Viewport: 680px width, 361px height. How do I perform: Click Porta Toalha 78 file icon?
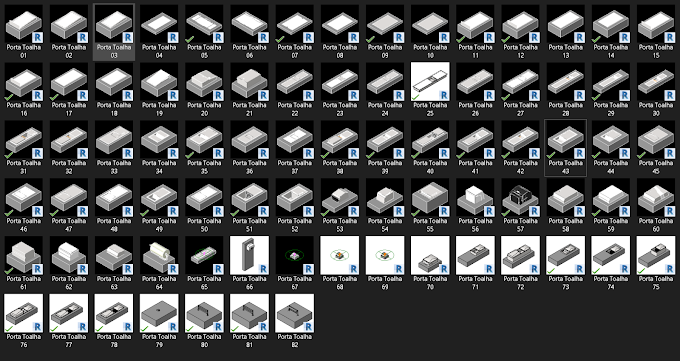[x=114, y=313]
